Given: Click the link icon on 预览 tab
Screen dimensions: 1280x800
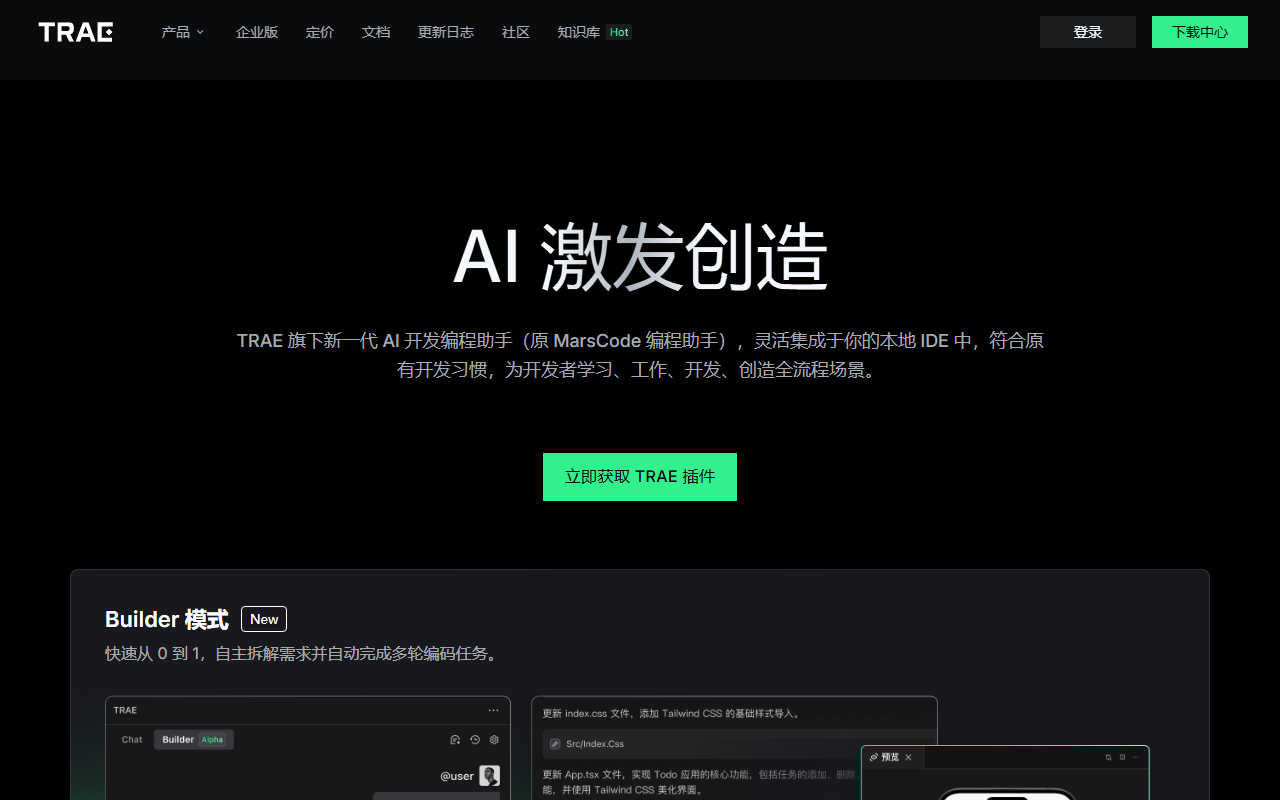Looking at the screenshot, I should coord(874,757).
